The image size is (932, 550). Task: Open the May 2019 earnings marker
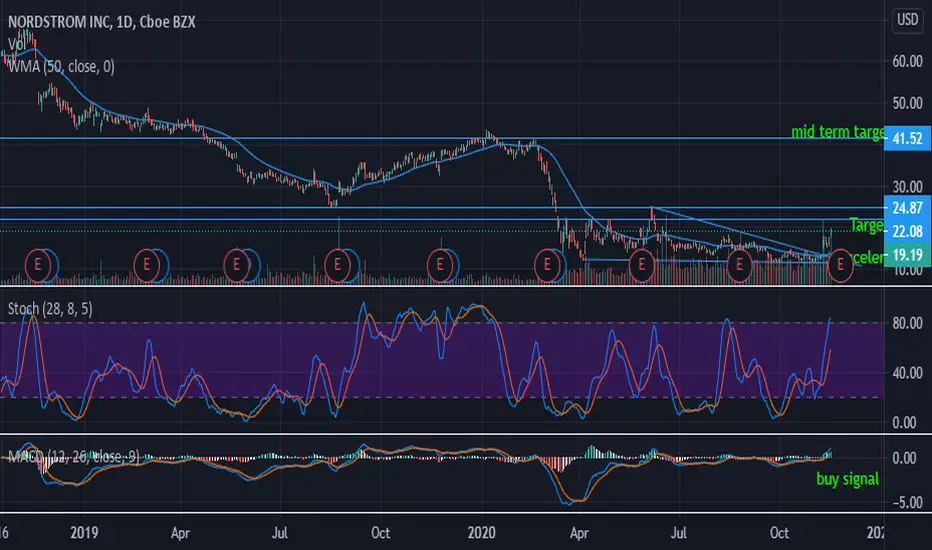(x=236, y=263)
